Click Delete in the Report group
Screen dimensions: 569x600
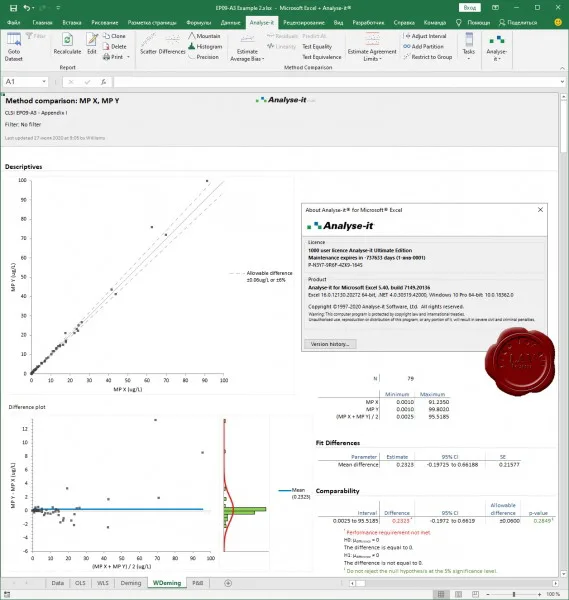tap(114, 46)
